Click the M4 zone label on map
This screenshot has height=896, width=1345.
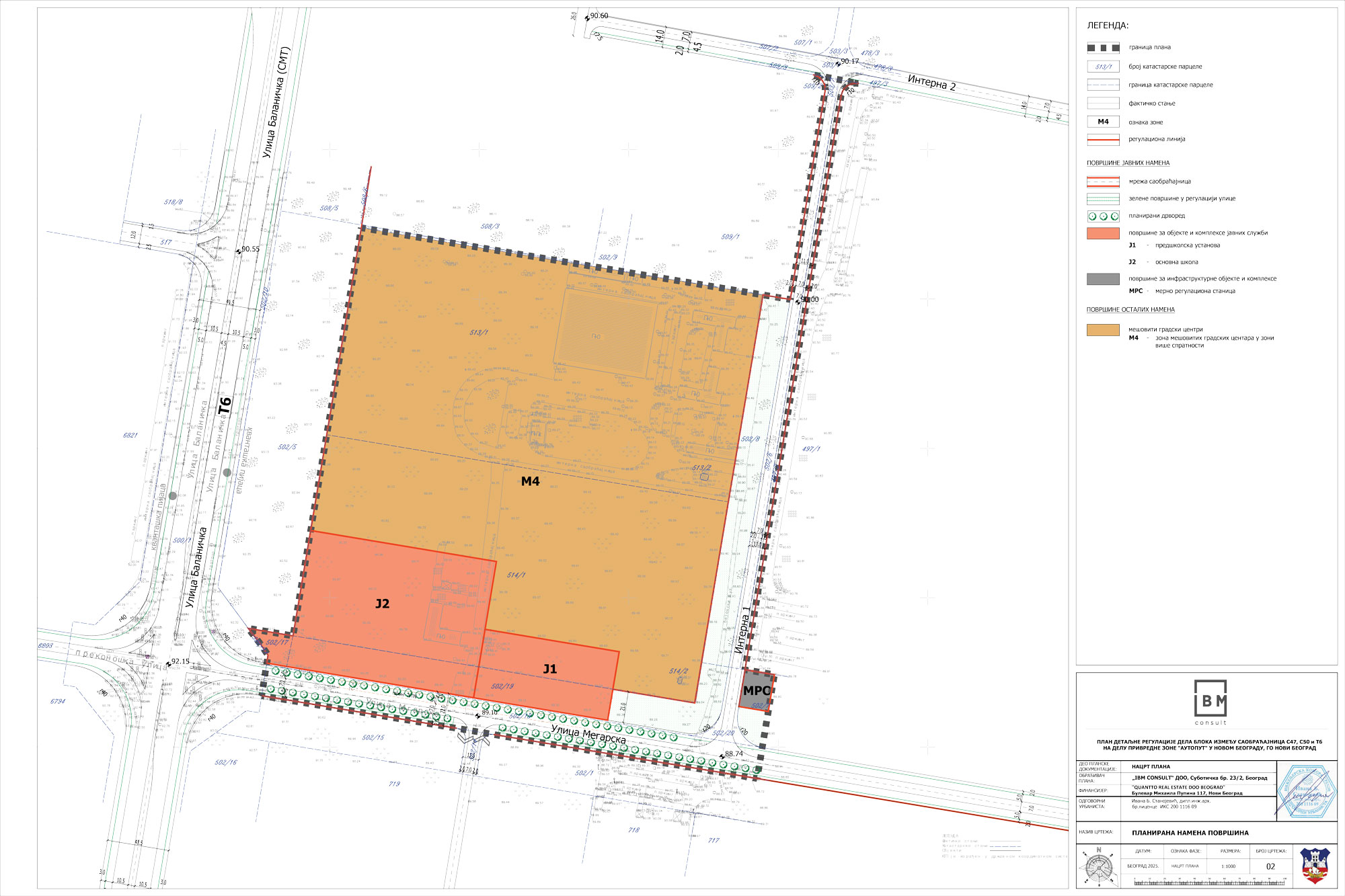point(530,481)
